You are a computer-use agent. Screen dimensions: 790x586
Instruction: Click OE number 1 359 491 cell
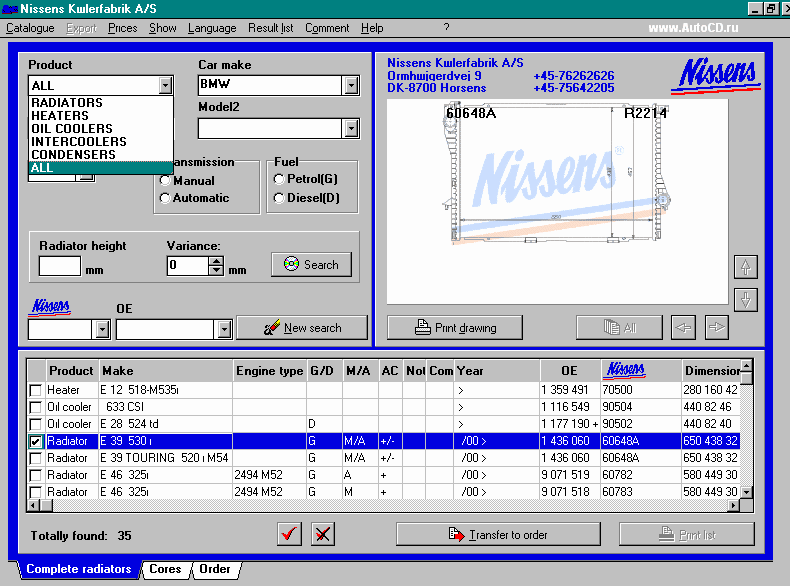(x=570, y=390)
